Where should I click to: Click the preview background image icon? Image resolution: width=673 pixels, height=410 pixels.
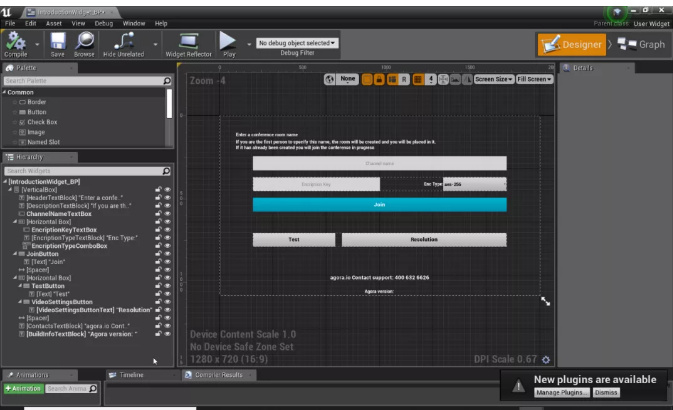click(x=455, y=79)
